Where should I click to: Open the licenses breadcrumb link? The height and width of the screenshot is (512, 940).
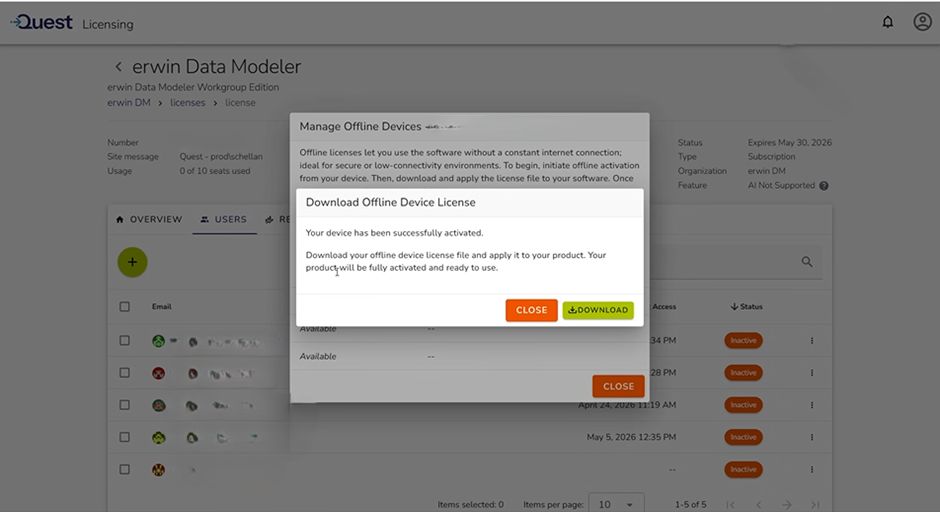188,103
